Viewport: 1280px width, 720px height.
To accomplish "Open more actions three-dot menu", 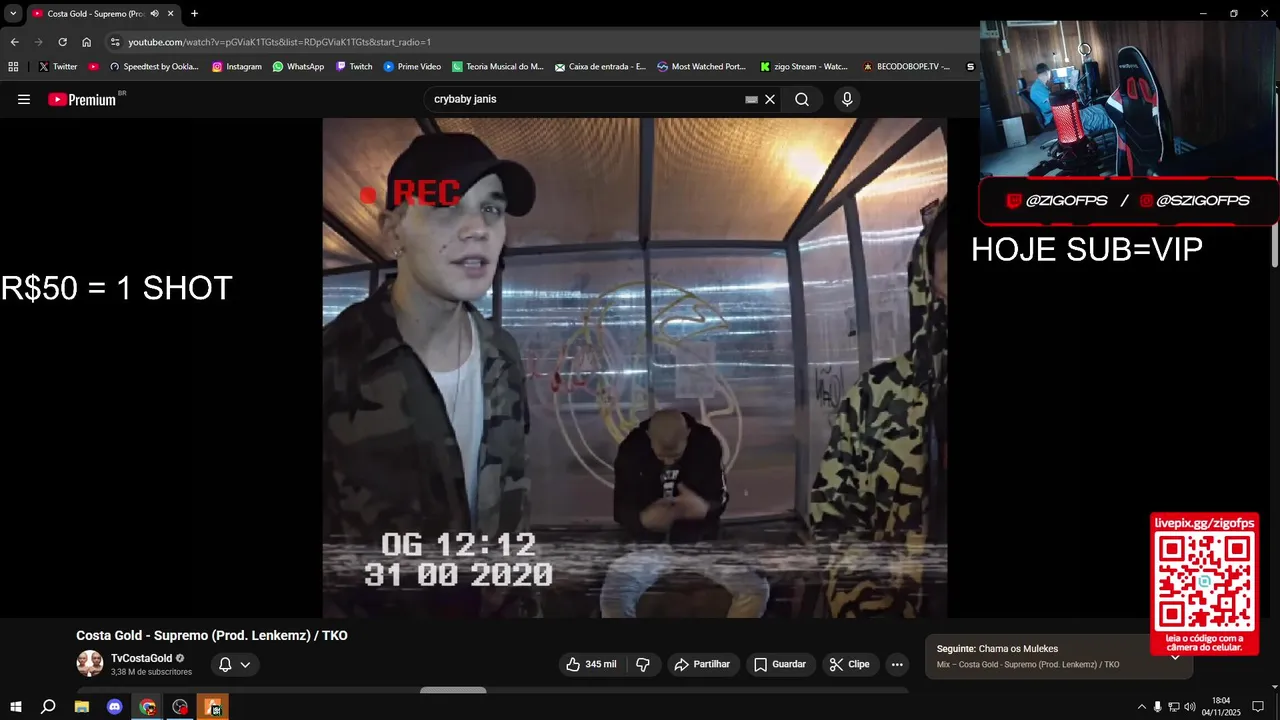I will point(897,664).
